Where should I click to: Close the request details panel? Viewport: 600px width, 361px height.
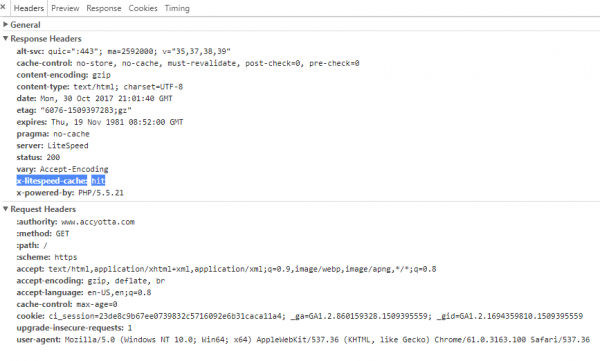point(3,7)
